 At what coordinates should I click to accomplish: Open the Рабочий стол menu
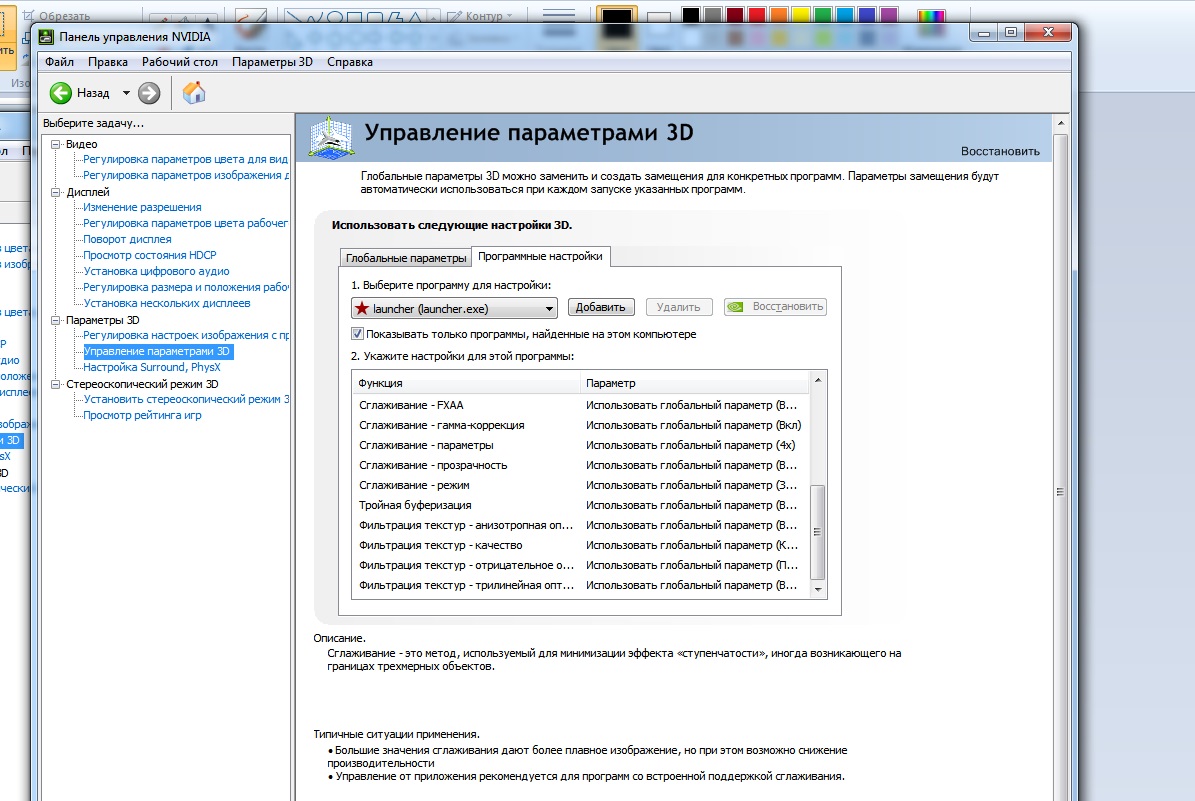[180, 62]
